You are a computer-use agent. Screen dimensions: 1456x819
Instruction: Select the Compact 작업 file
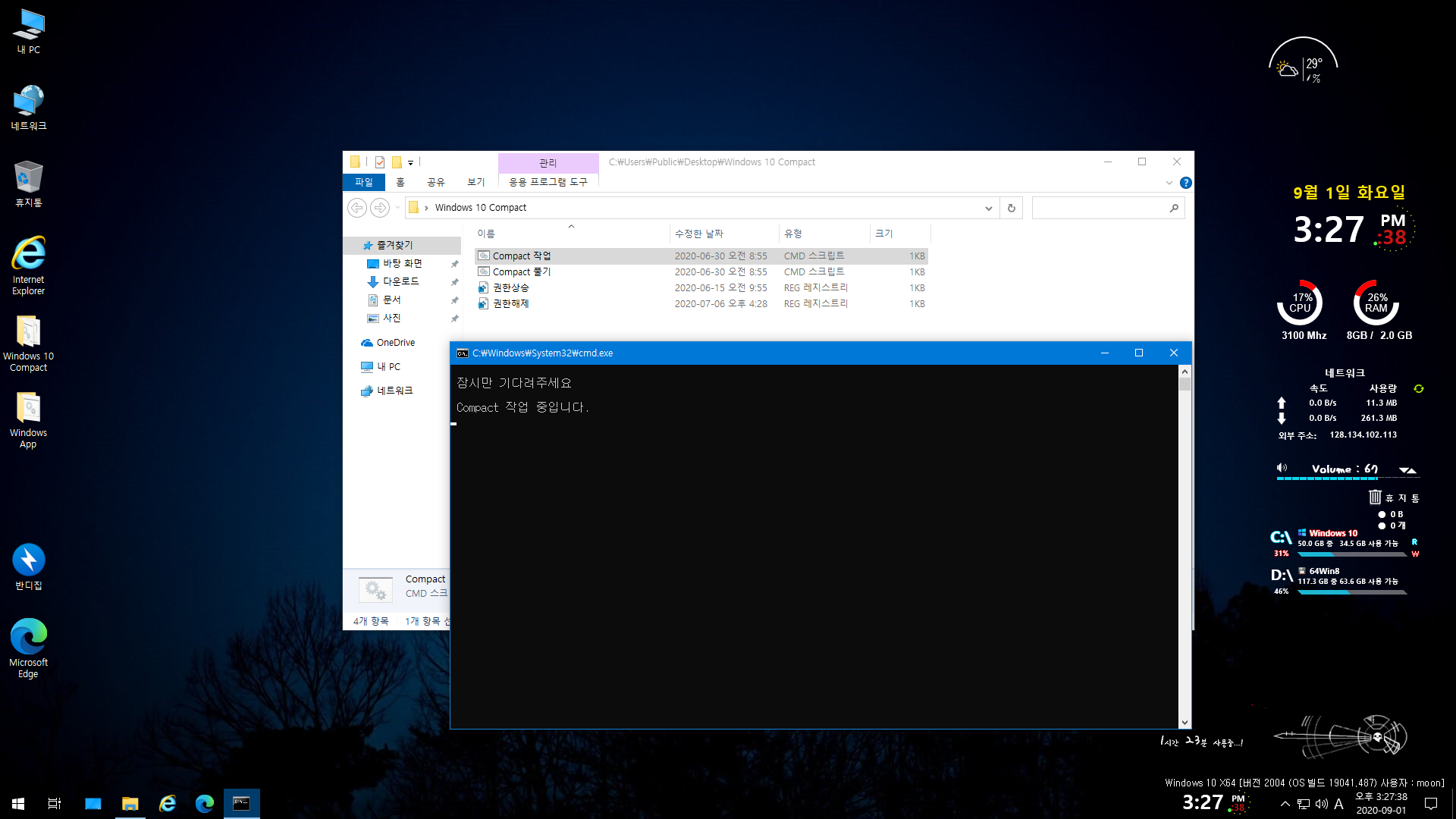701,256
